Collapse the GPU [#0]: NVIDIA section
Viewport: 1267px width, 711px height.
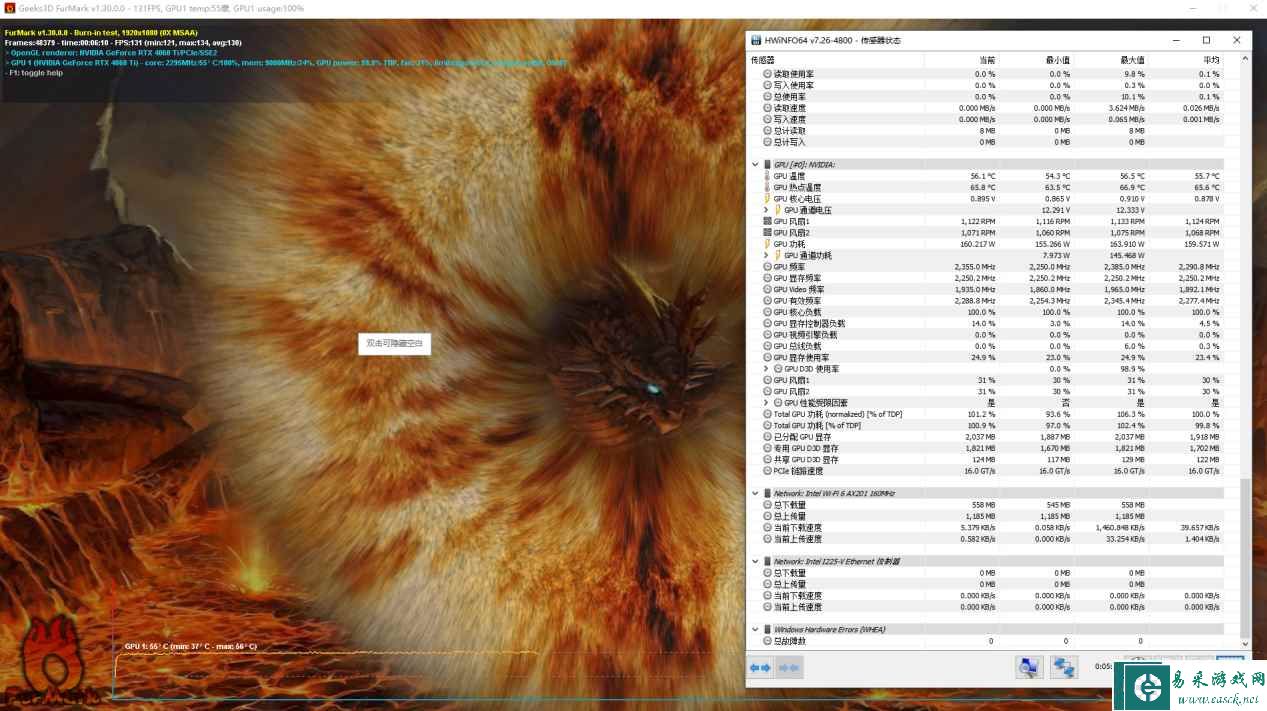pos(755,165)
